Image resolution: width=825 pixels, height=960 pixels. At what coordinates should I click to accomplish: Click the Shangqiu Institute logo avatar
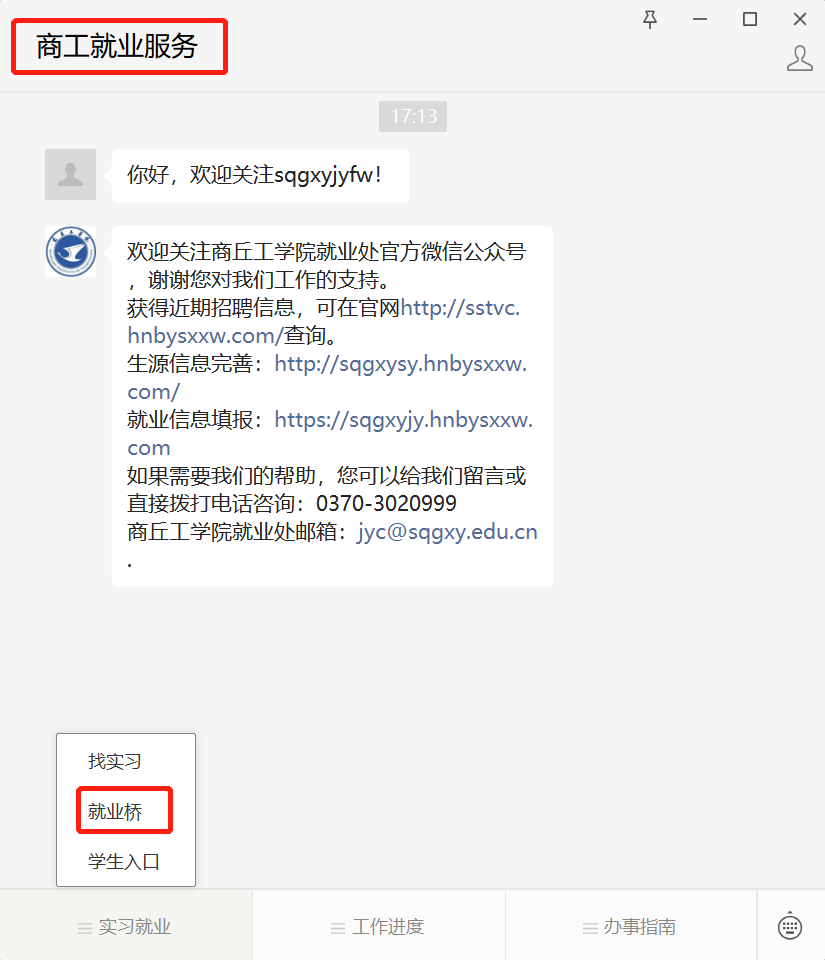pyautogui.click(x=70, y=252)
